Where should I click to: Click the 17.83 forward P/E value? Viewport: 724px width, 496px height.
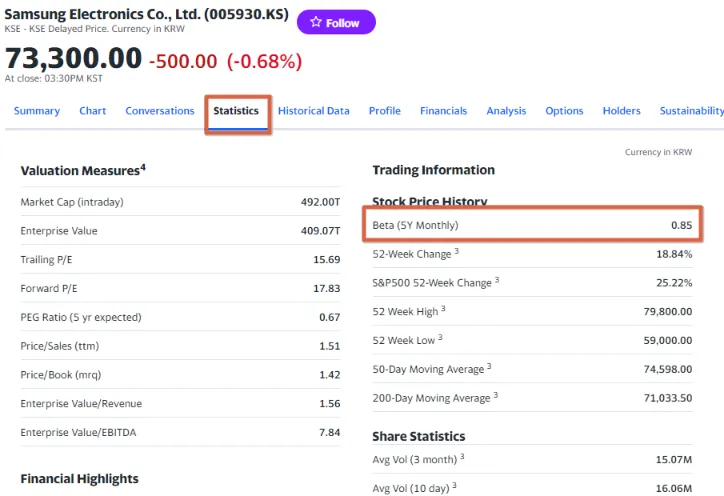pos(326,288)
